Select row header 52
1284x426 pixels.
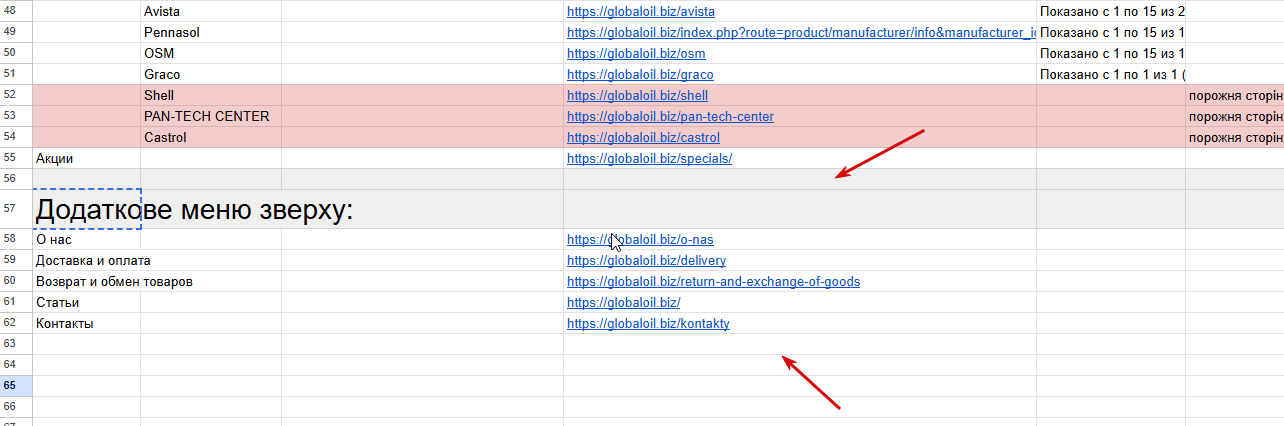tap(16, 95)
